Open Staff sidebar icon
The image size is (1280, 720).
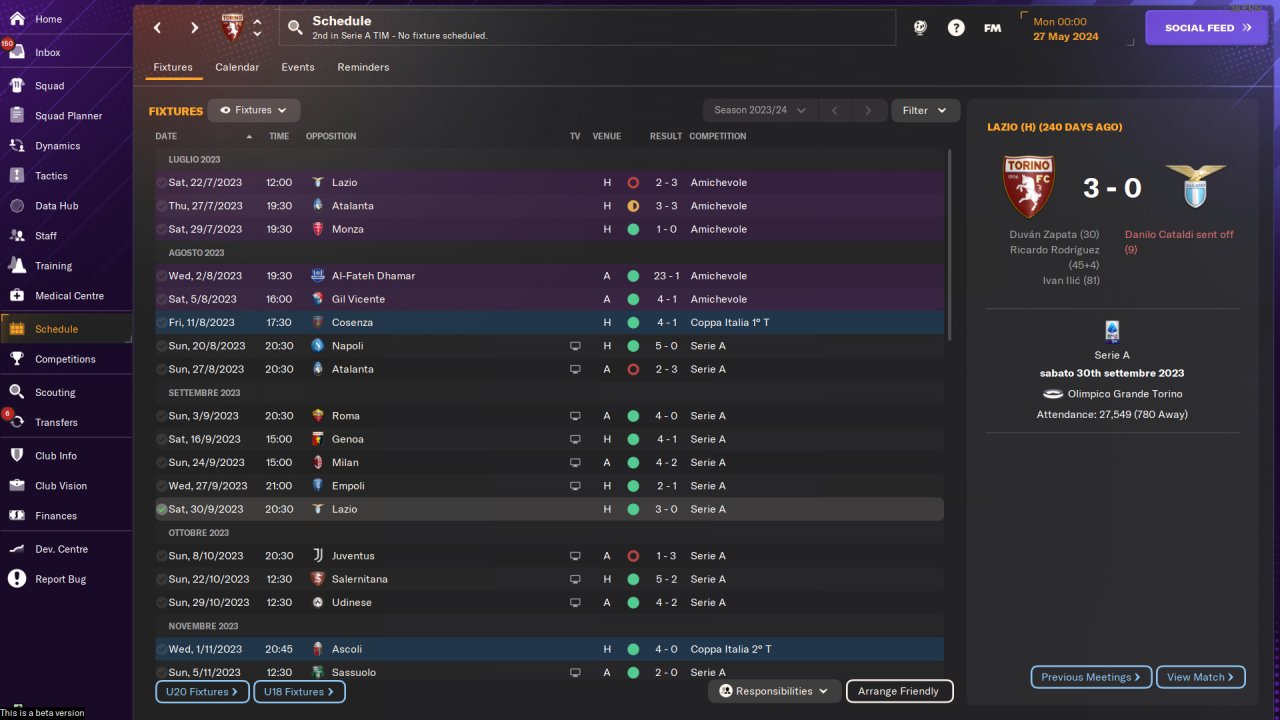coord(17,236)
